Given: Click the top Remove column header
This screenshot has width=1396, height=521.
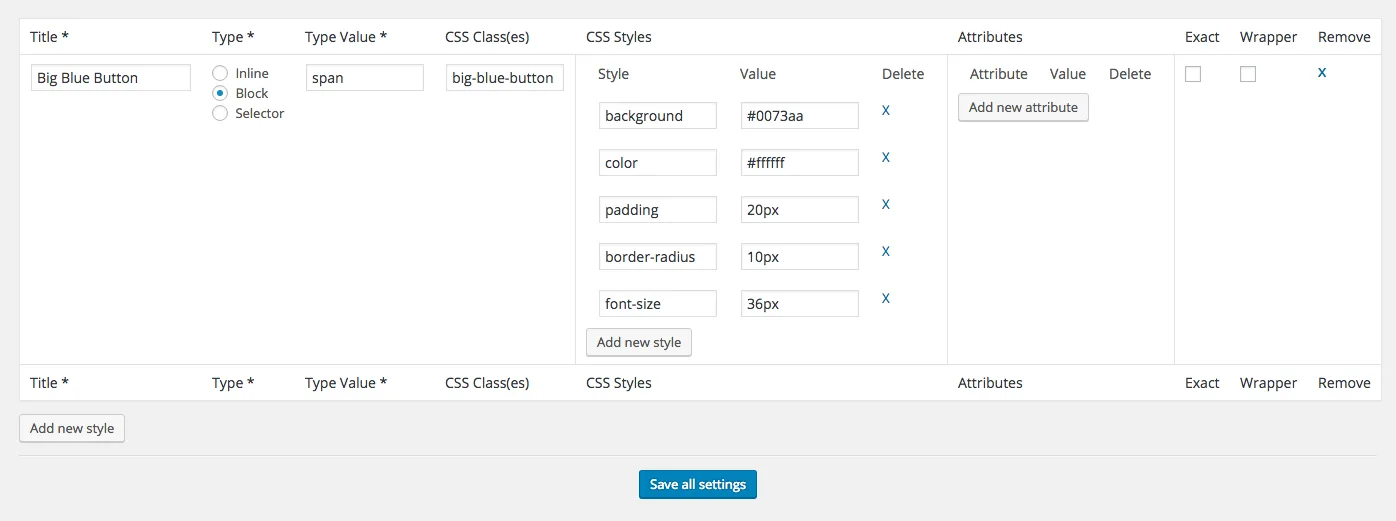Looking at the screenshot, I should point(1344,37).
